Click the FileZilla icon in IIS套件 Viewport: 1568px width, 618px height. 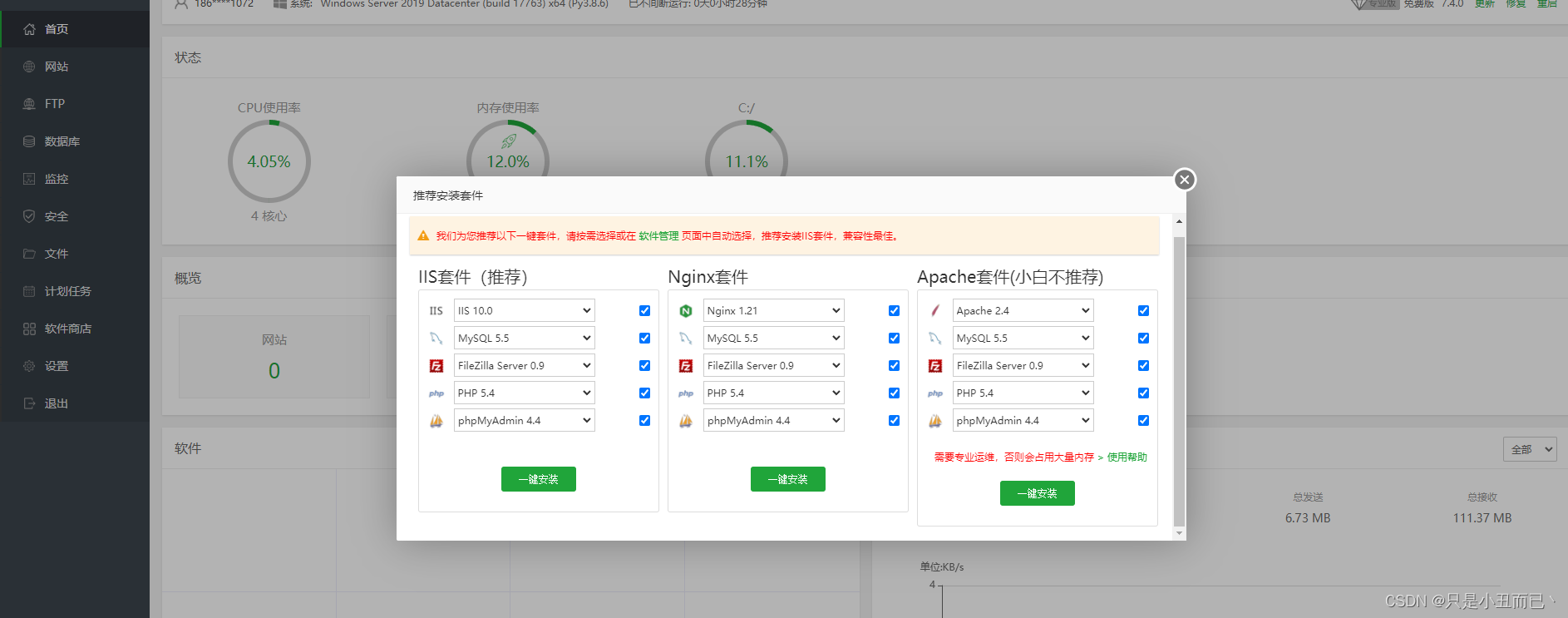point(436,366)
